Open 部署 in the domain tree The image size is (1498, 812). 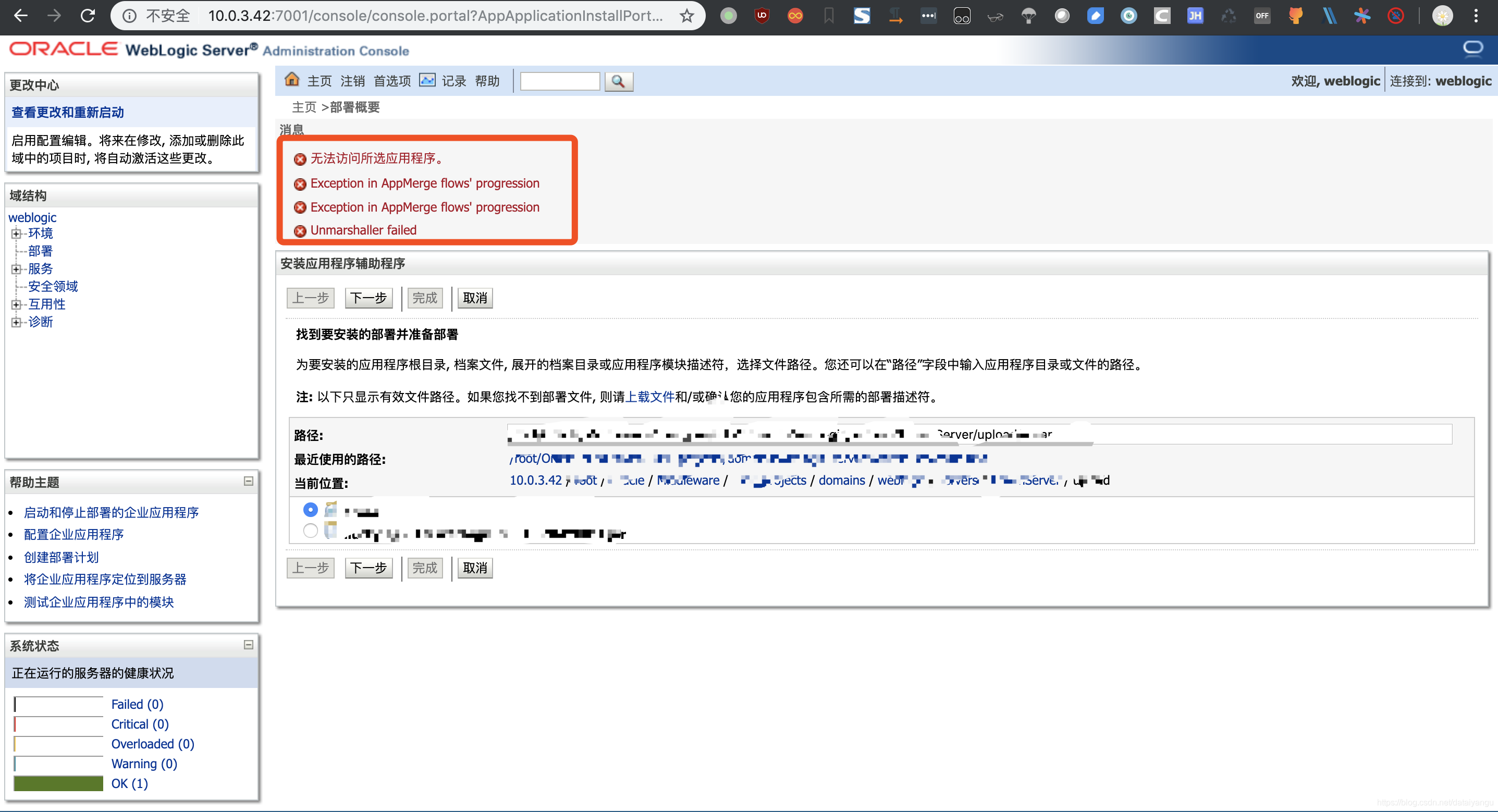pyautogui.click(x=40, y=251)
